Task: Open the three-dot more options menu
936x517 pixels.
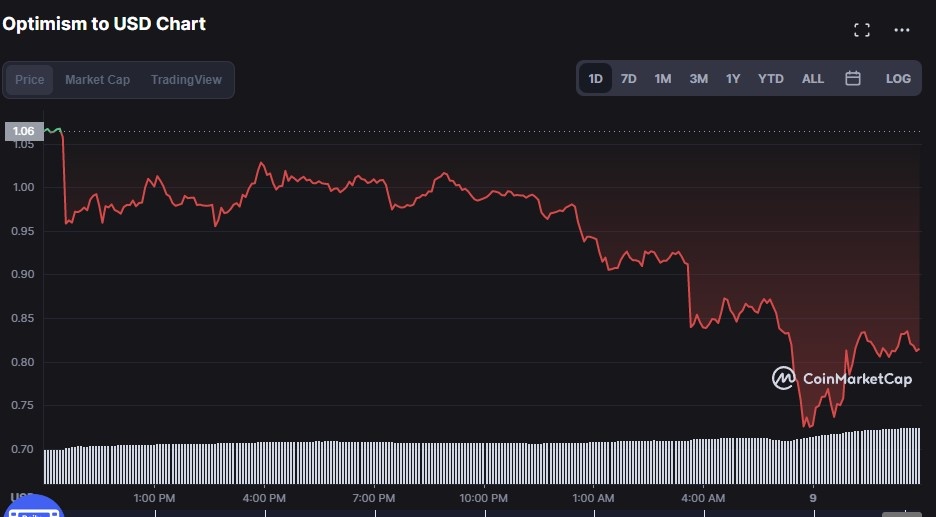Action: point(902,30)
